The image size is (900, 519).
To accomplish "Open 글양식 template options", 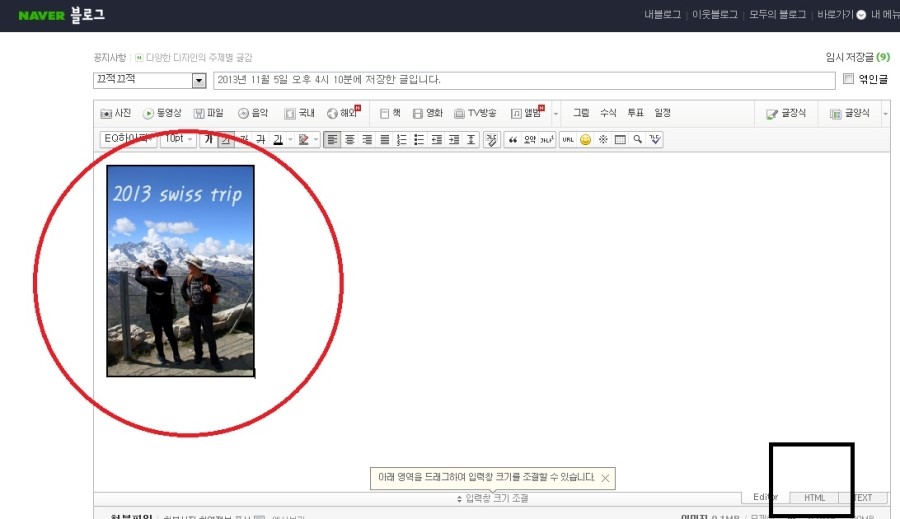I will [x=849, y=114].
